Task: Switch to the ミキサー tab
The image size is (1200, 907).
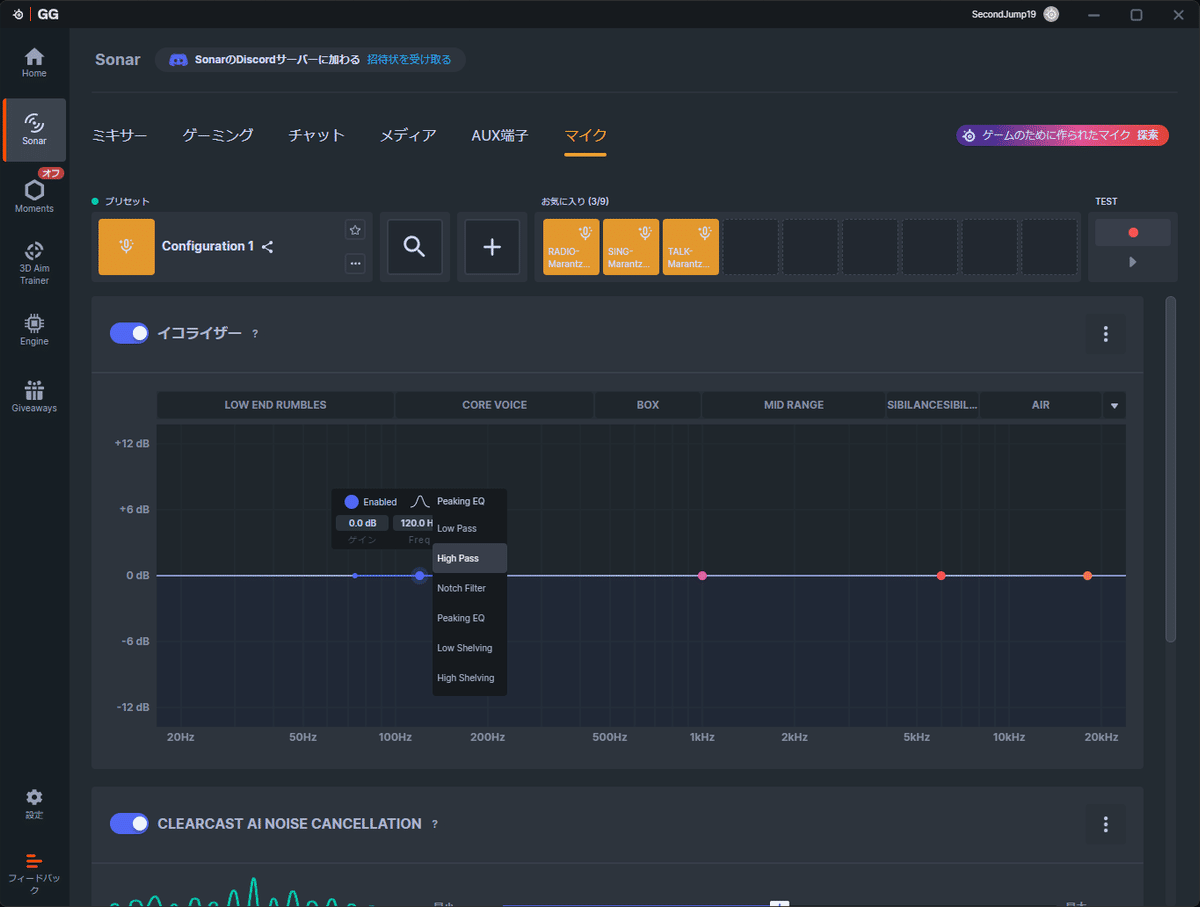Action: point(119,135)
